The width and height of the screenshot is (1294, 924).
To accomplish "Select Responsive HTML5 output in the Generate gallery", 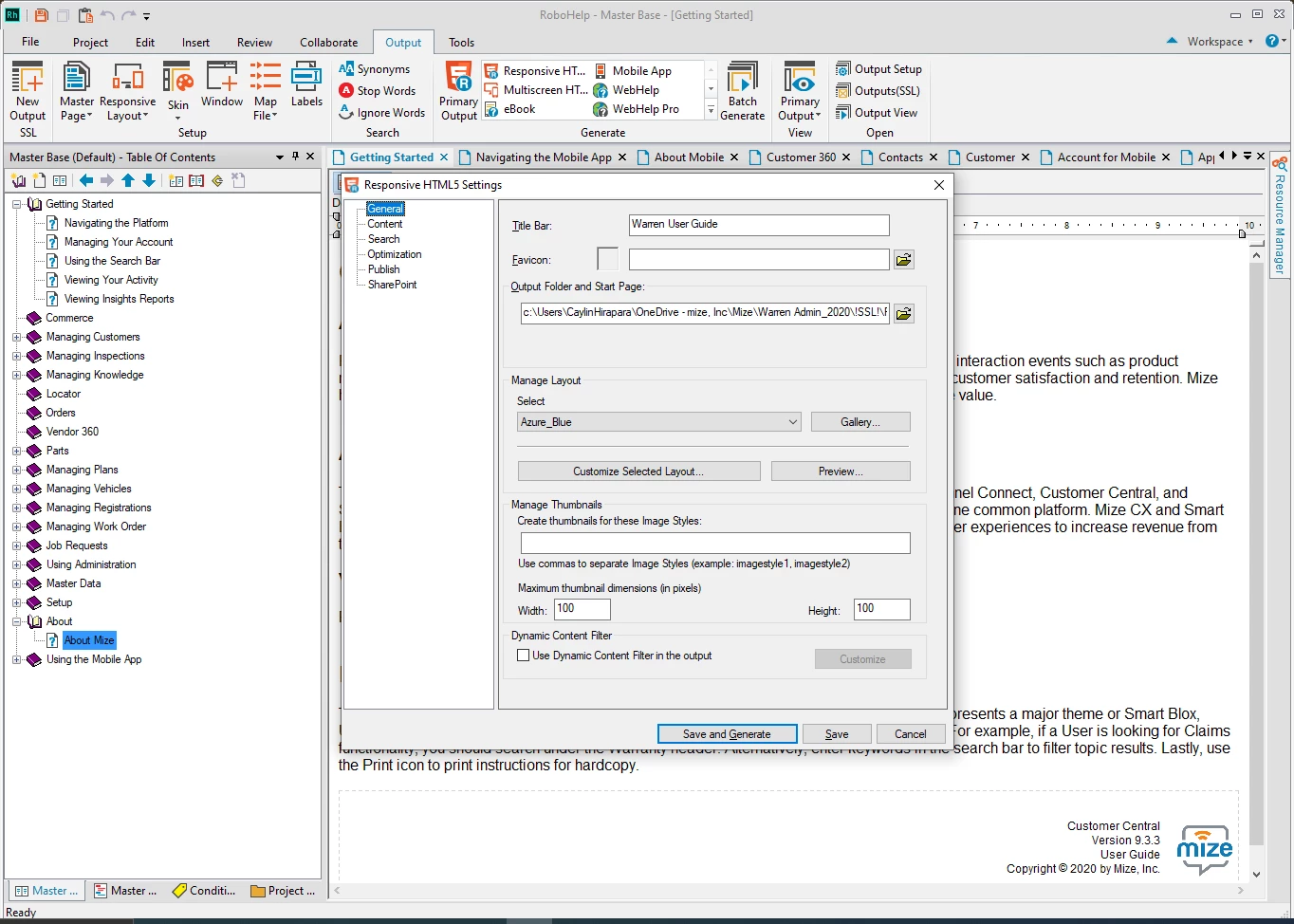I will pyautogui.click(x=535, y=71).
